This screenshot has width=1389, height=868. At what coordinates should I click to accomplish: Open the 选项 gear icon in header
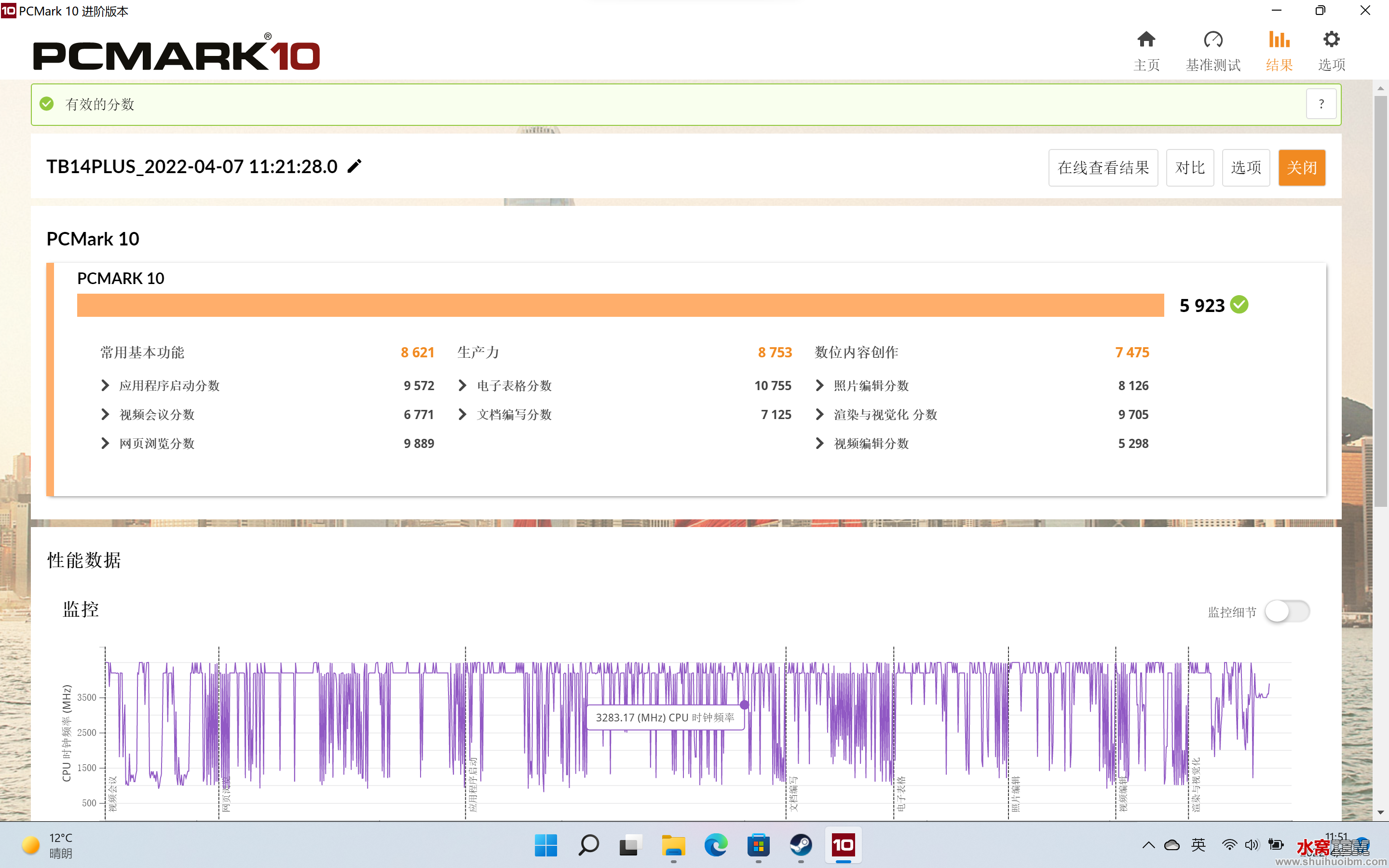coord(1332,40)
